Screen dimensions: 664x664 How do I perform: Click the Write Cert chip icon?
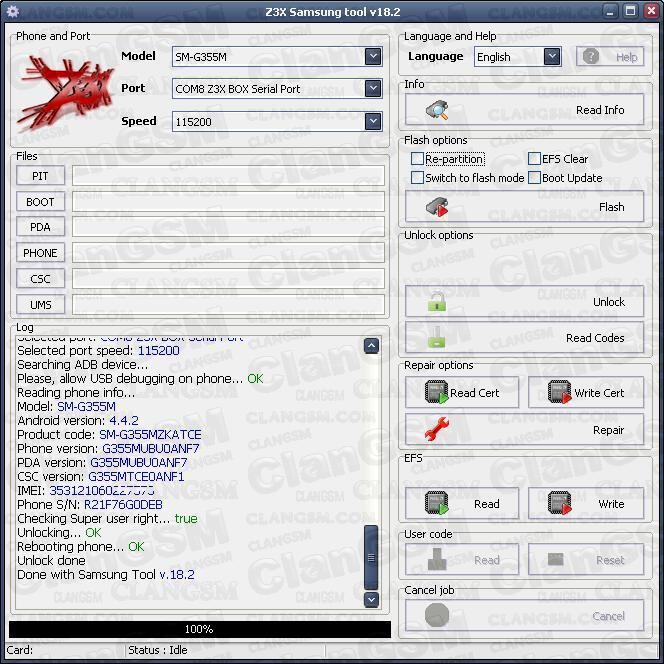pyautogui.click(x=559, y=392)
